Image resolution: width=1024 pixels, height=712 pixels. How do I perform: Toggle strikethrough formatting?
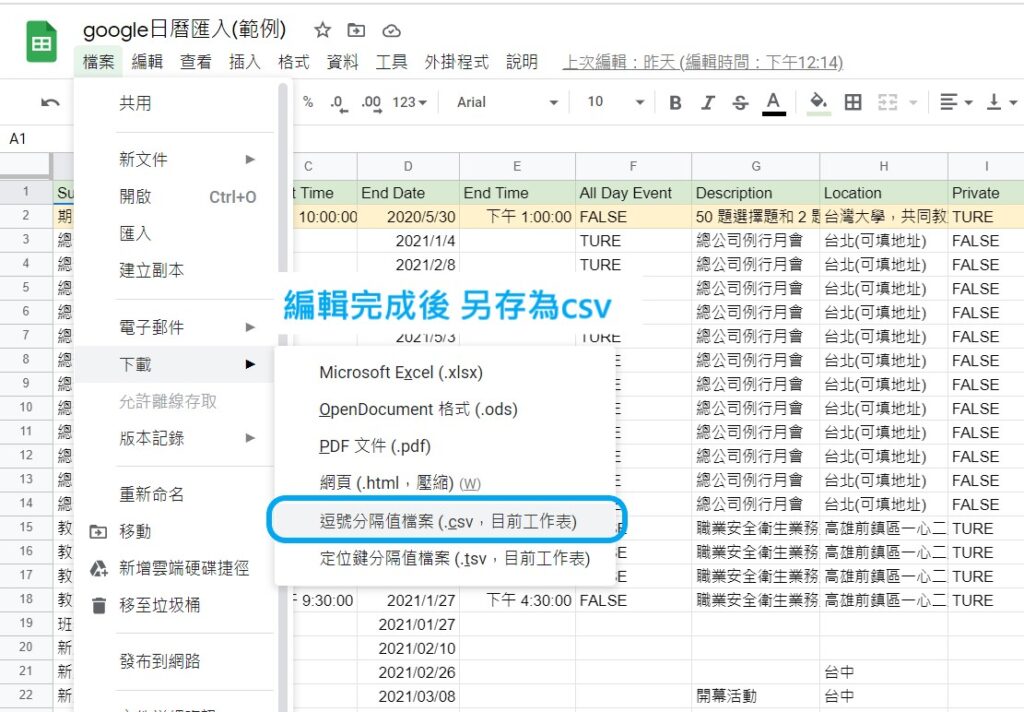(740, 103)
